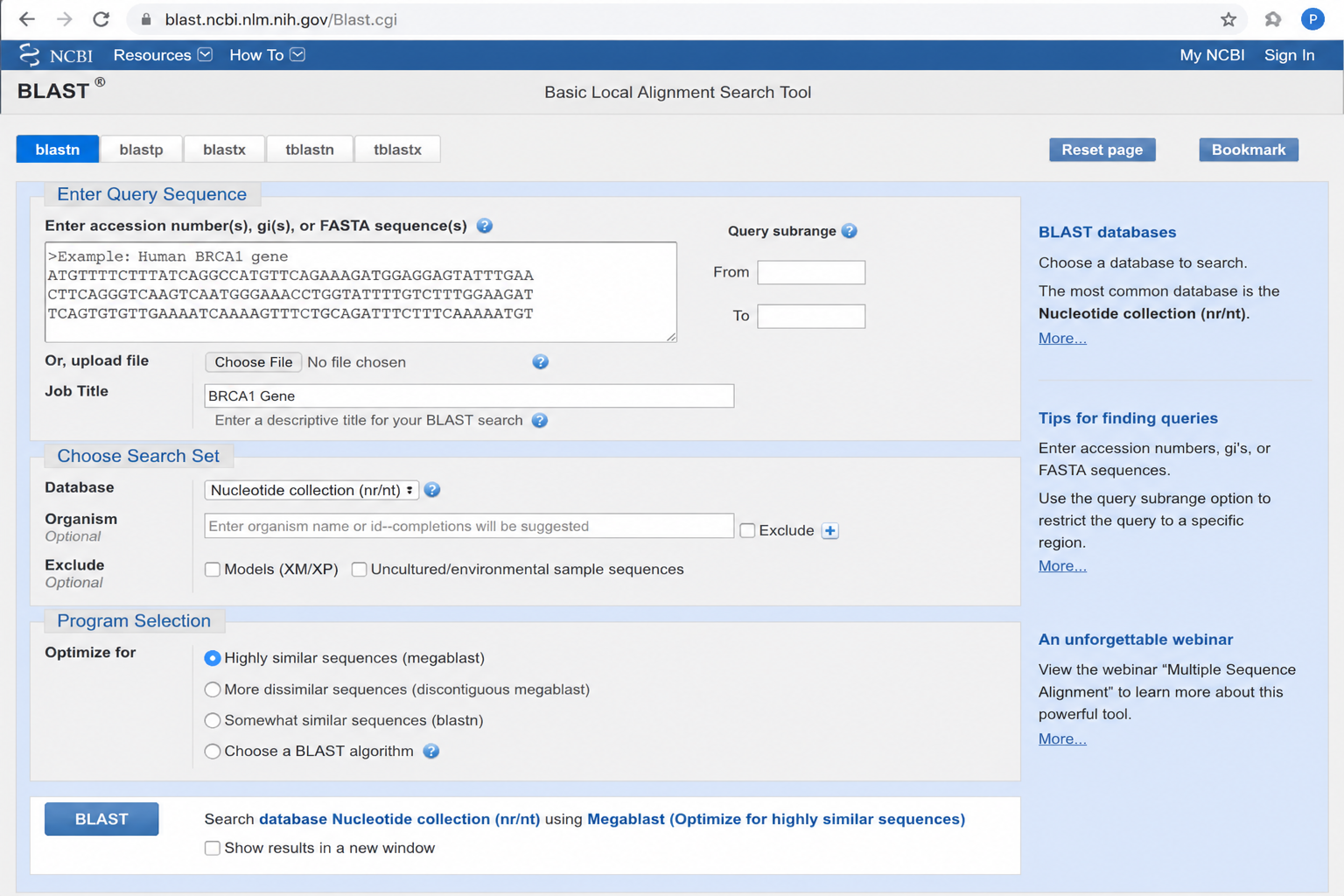Switch to the tblastx tab
The width and height of the screenshot is (1344, 896).
(x=397, y=150)
